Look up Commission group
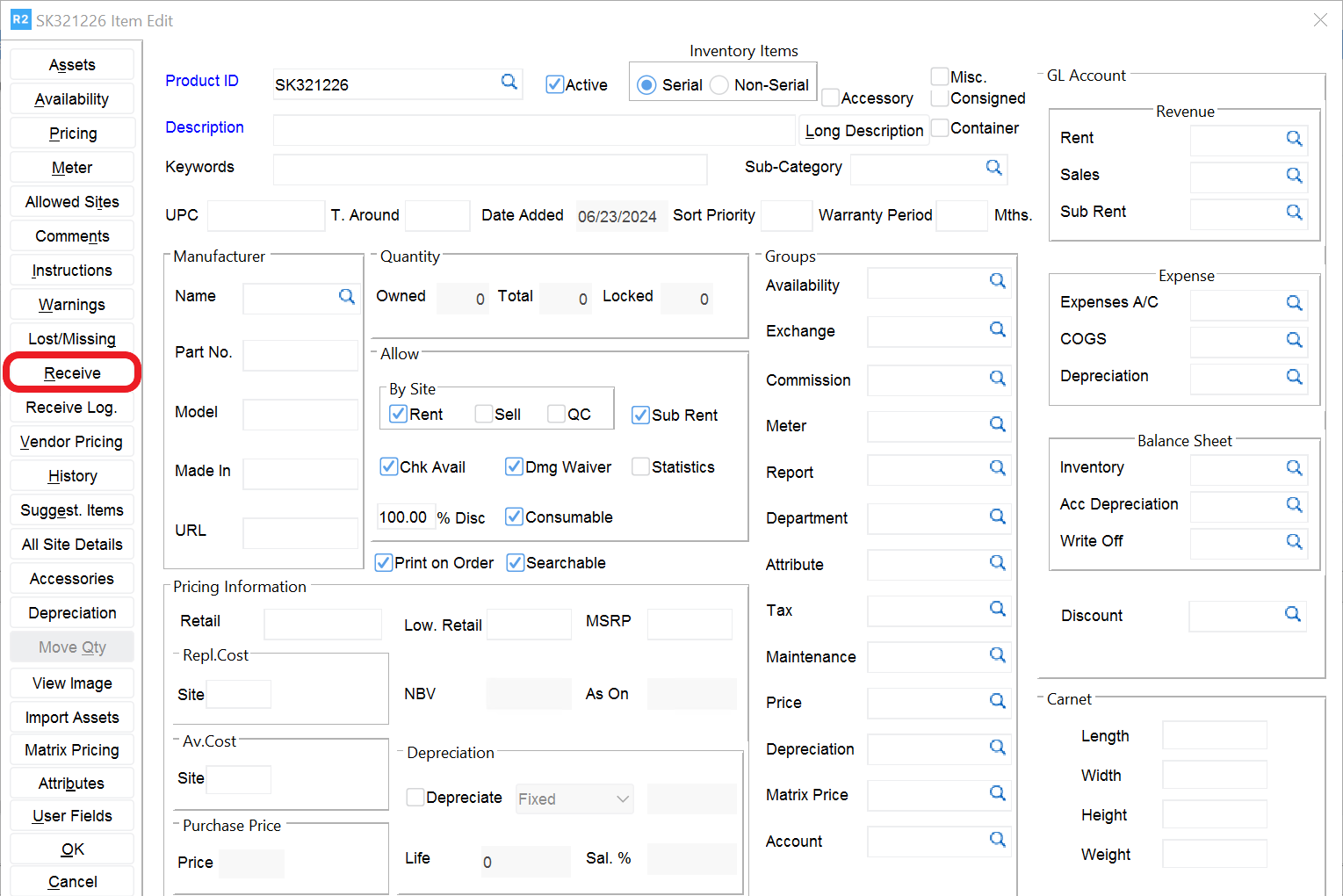 [x=997, y=378]
